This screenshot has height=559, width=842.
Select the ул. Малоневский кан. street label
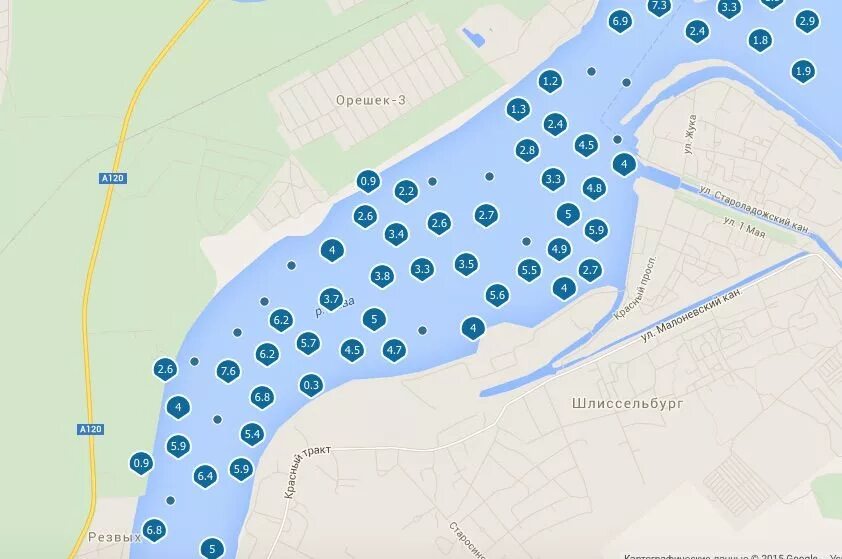692,314
